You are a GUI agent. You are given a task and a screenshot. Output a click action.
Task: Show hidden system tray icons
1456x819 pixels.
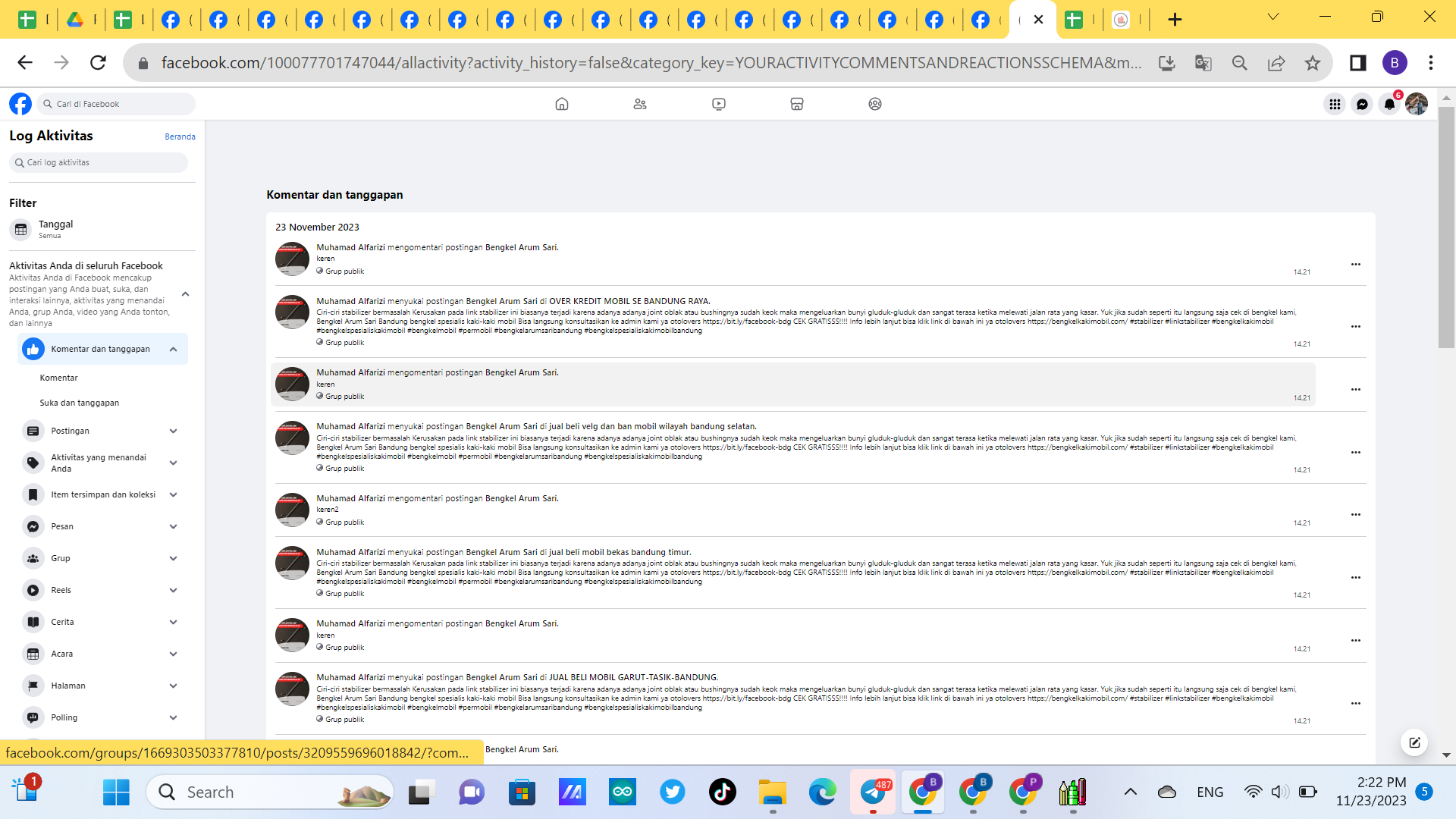click(1130, 792)
